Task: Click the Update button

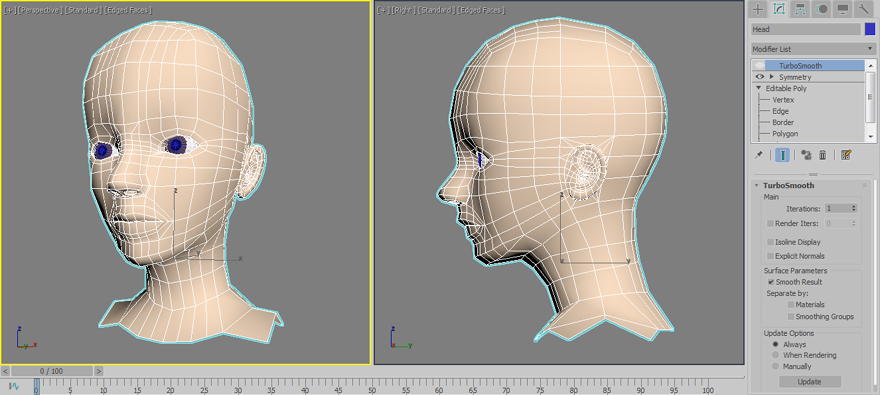Action: 809,382
